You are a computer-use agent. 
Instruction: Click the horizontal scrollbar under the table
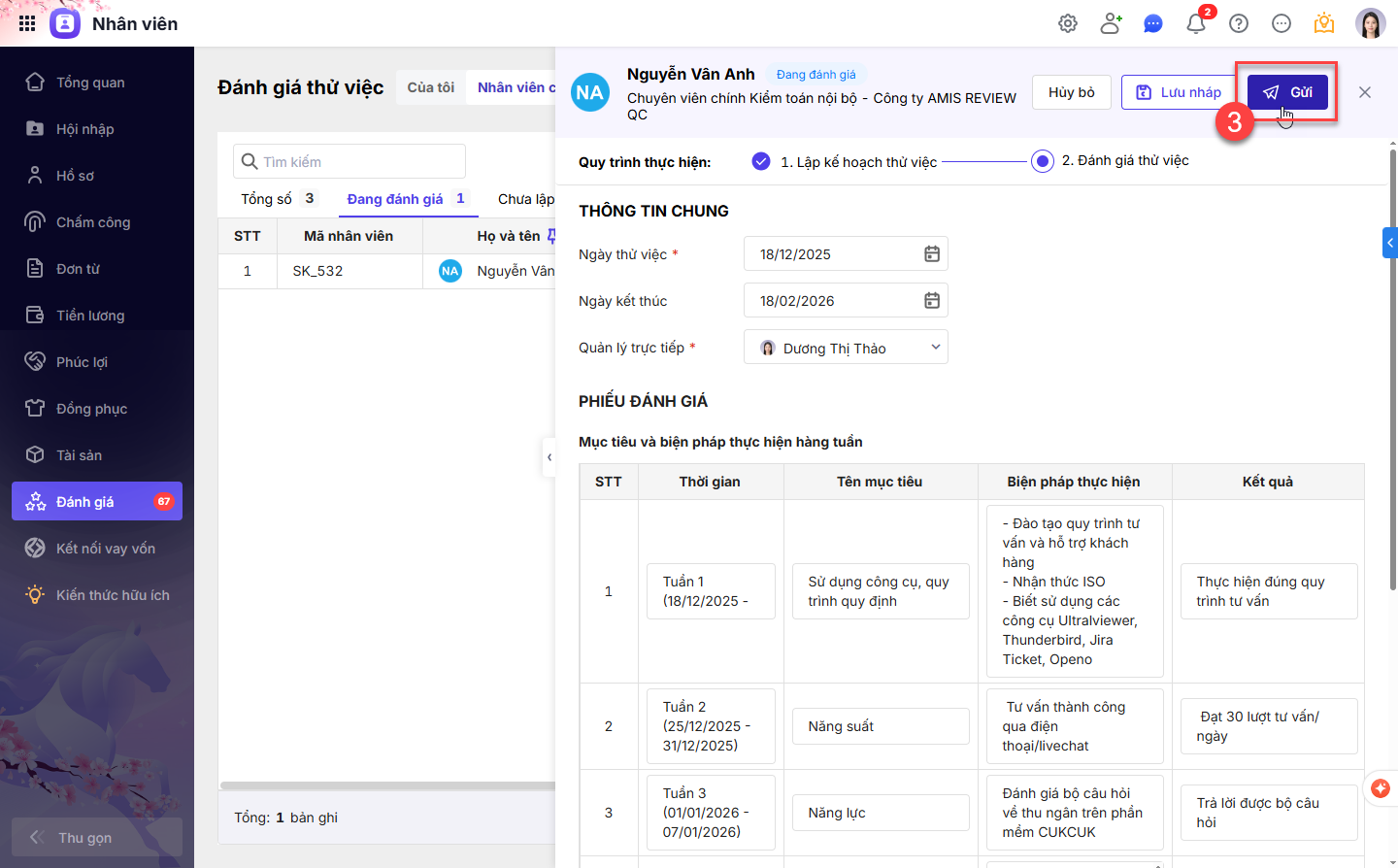coord(388,785)
